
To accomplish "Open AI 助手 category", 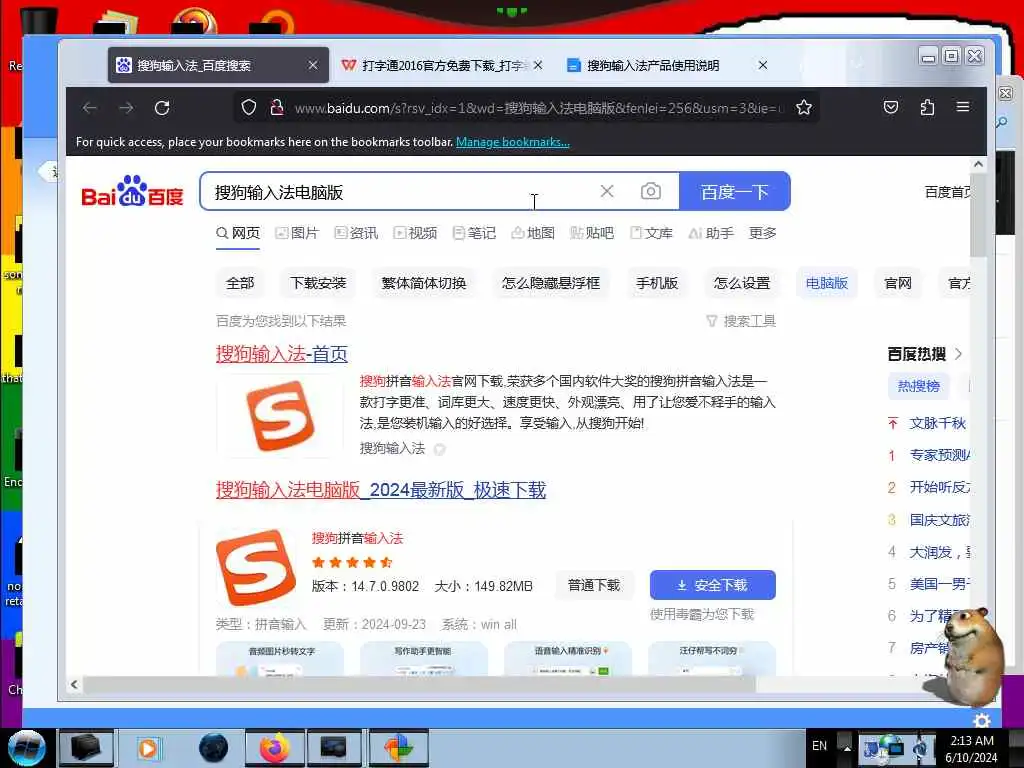I will [711, 233].
